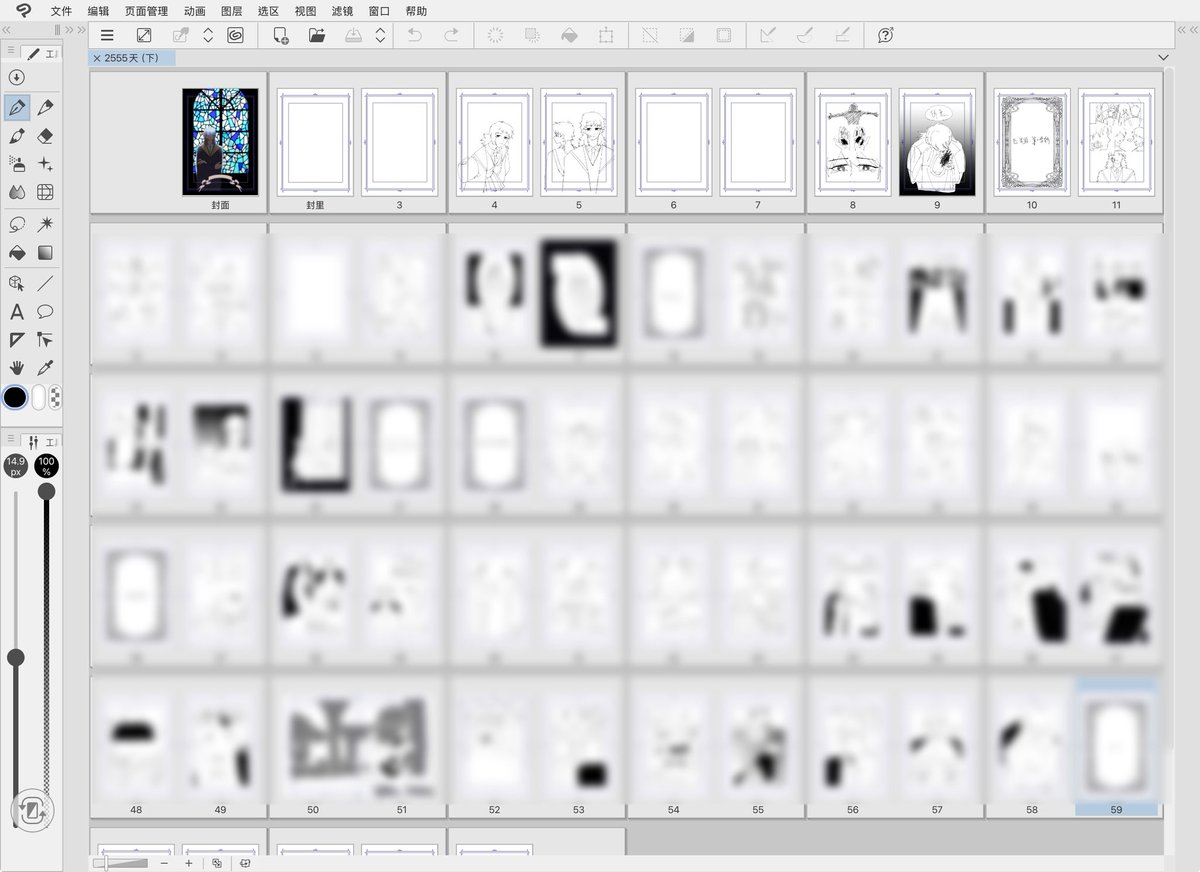1200x872 pixels.
Task: Click the Save icon in the toolbar
Action: [354, 35]
